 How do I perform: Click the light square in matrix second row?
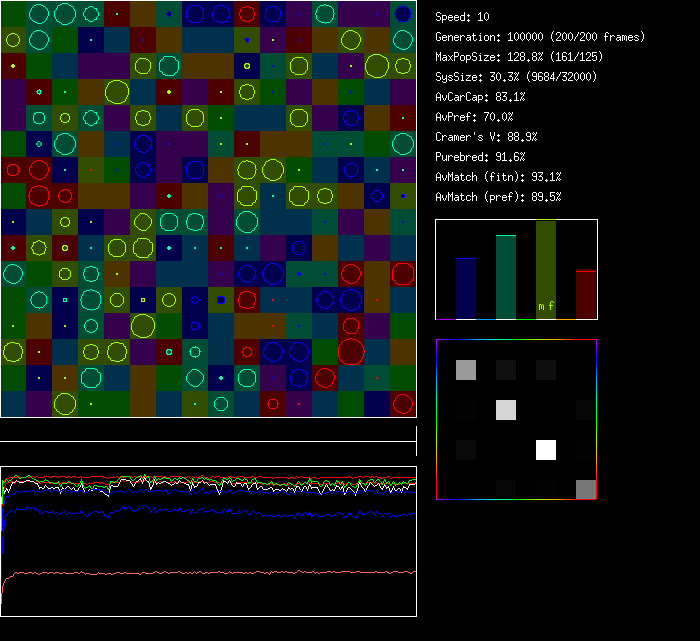(x=506, y=410)
